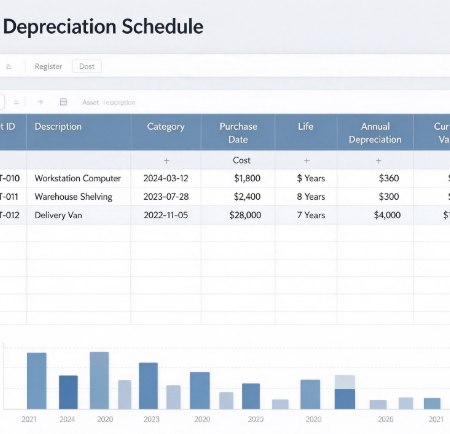Viewport: 450px width, 434px height.
Task: Sort by the Purchase Date column header
Action: point(238,133)
